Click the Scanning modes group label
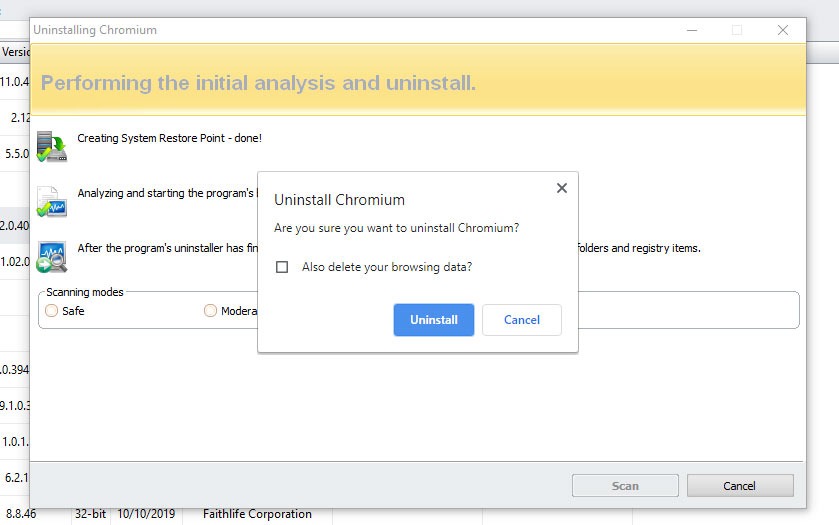839x525 pixels. pos(85,292)
